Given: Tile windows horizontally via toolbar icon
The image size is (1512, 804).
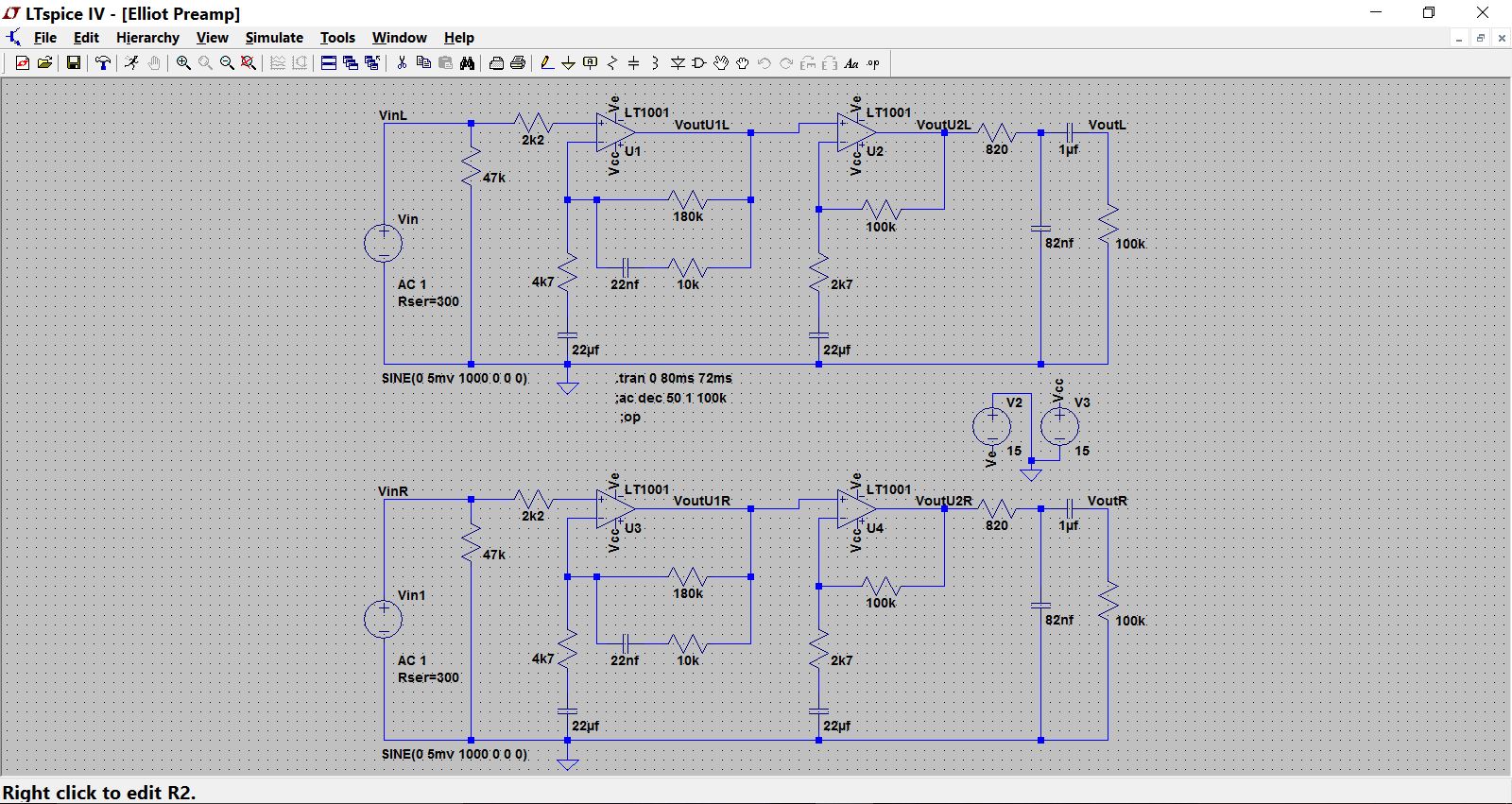Looking at the screenshot, I should tap(329, 63).
